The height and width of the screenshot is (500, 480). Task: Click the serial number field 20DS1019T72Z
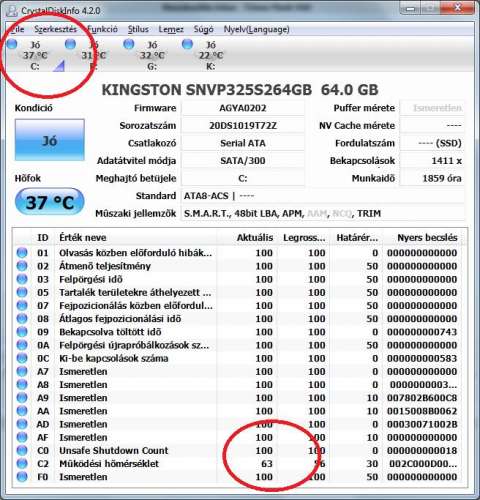coord(243,126)
